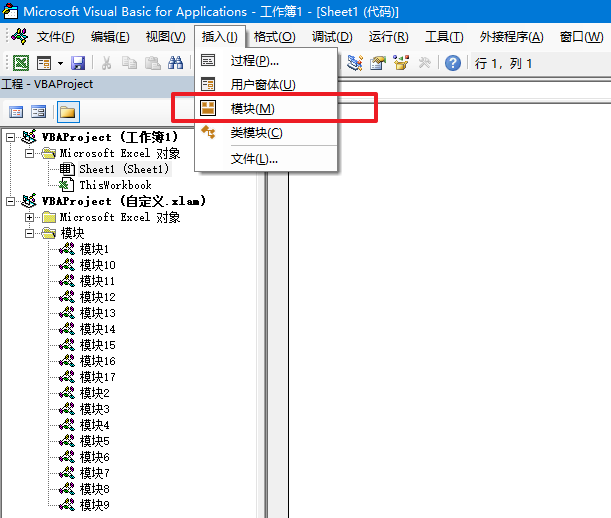Click the Cut scissors icon
This screenshot has height=518, width=611.
click(106, 63)
